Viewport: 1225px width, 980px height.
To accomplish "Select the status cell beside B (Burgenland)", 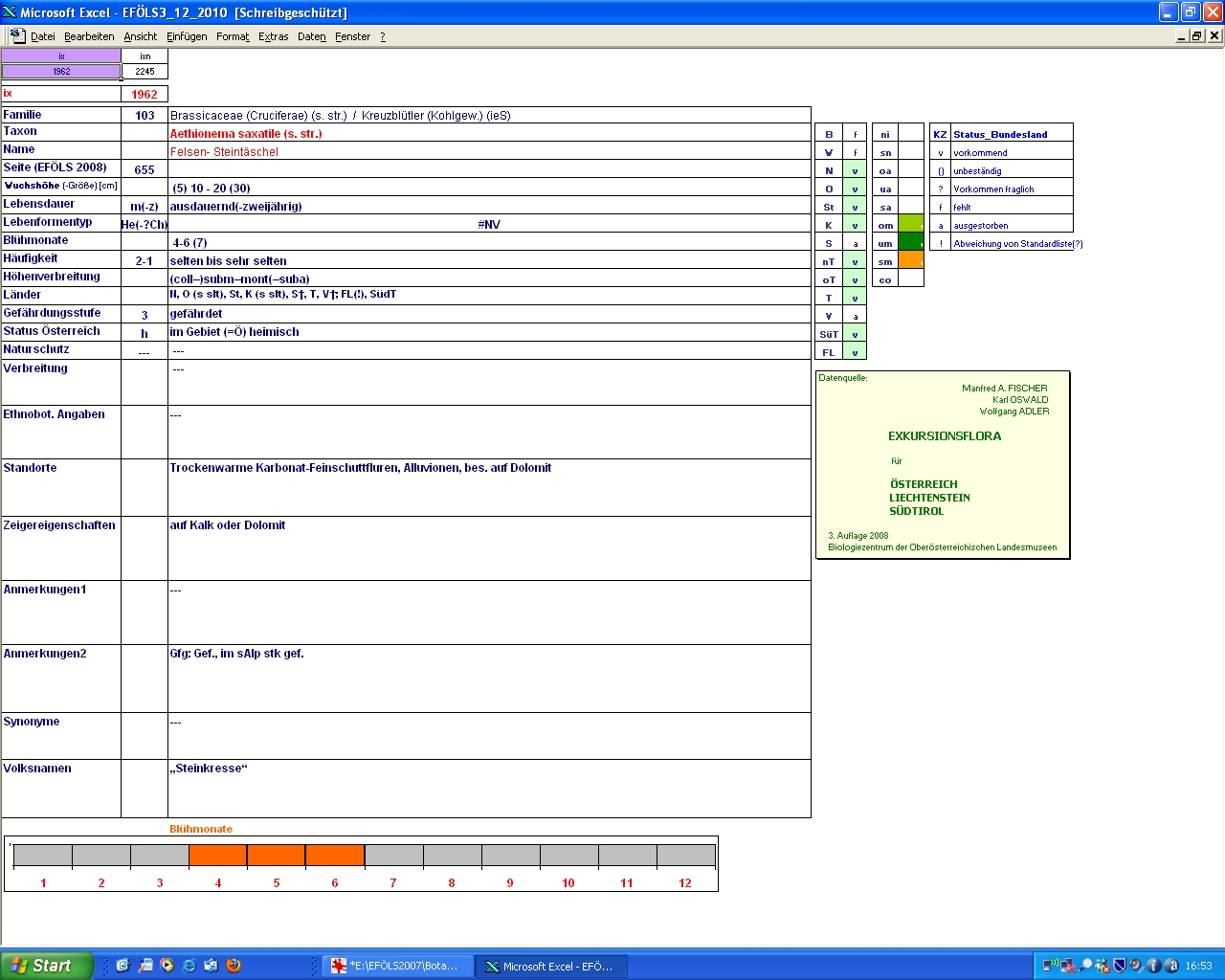I will tap(855, 134).
